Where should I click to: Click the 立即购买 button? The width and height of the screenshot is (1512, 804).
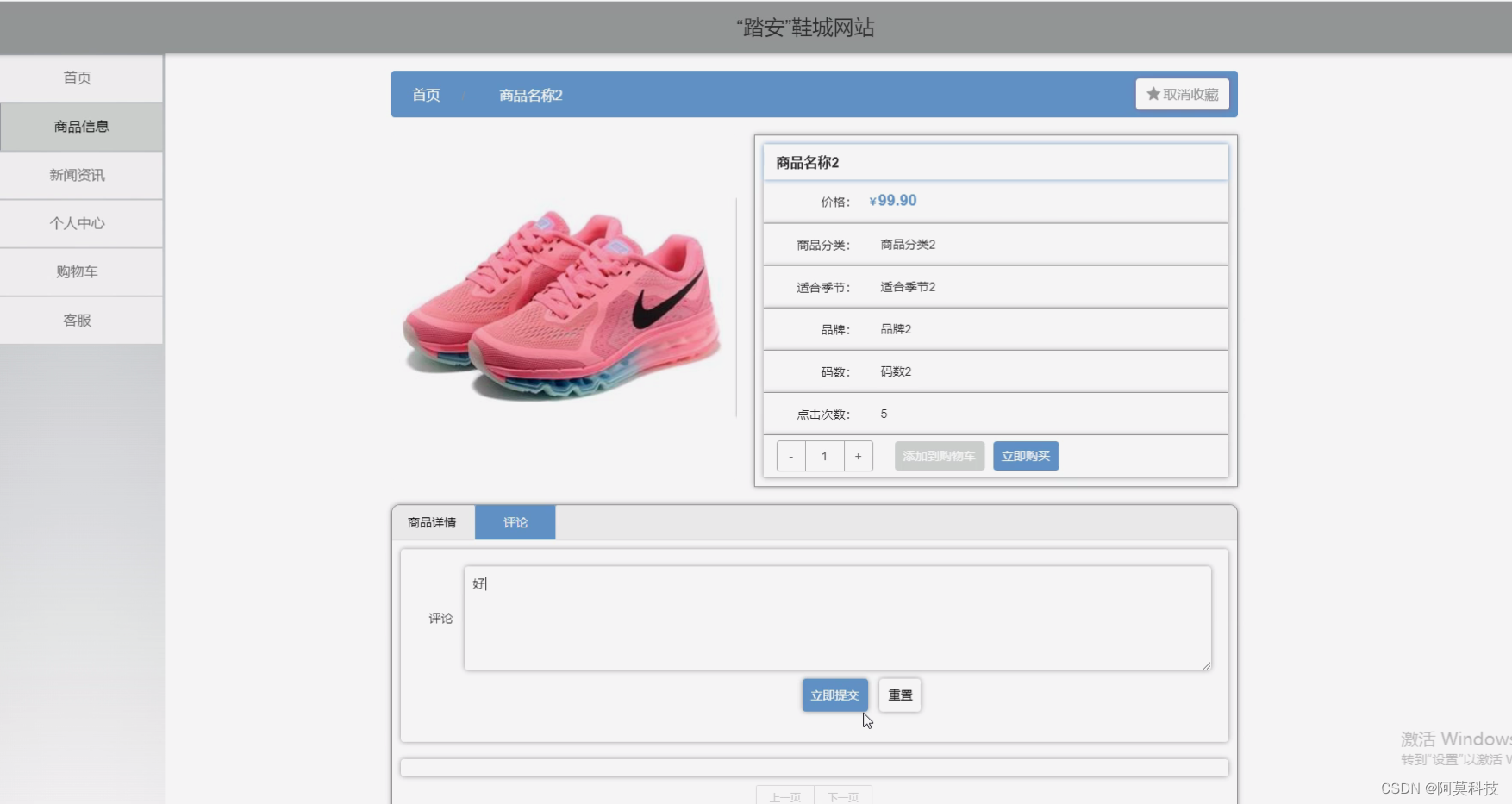pyautogui.click(x=1026, y=456)
